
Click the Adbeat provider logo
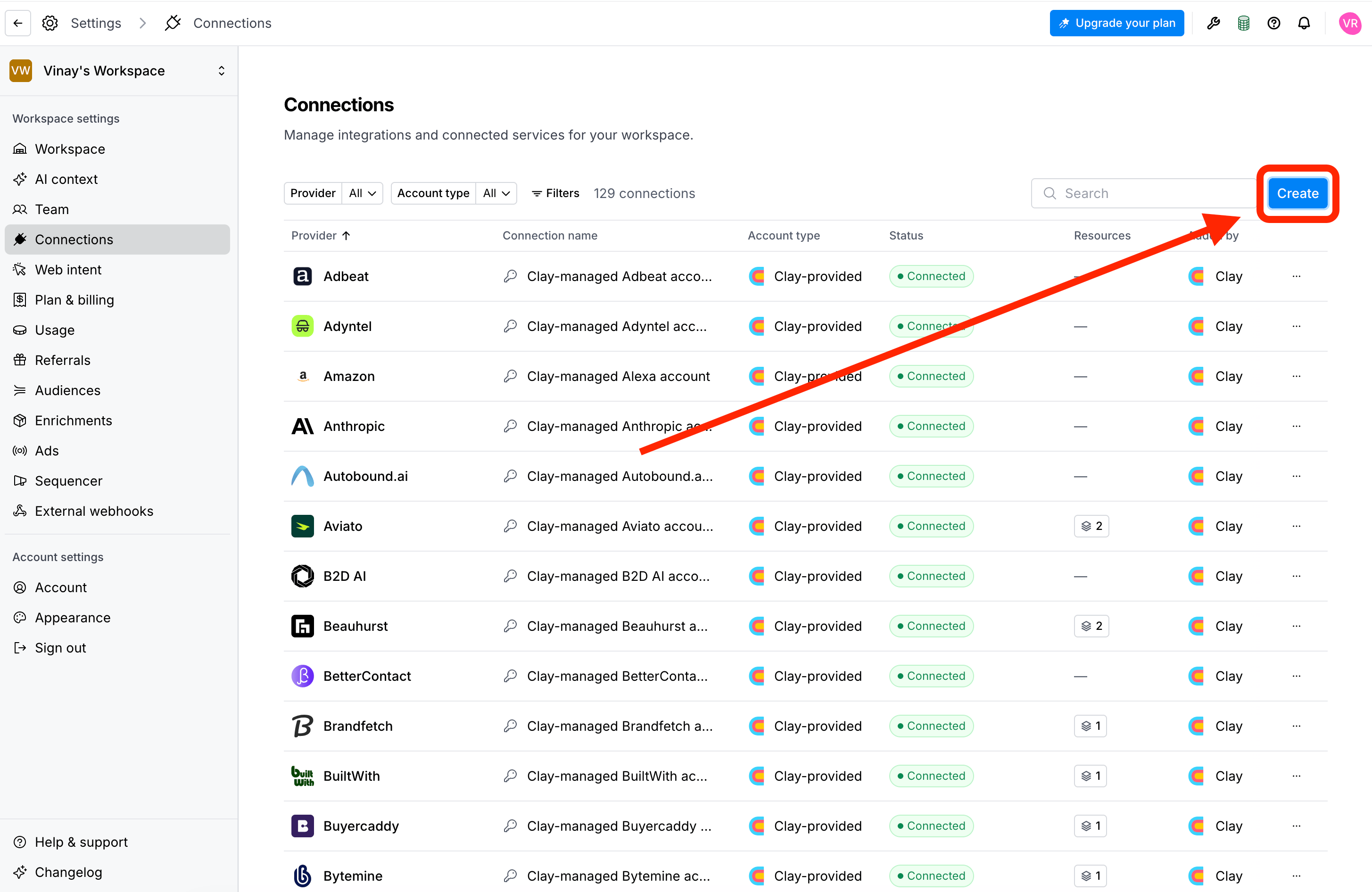303,276
